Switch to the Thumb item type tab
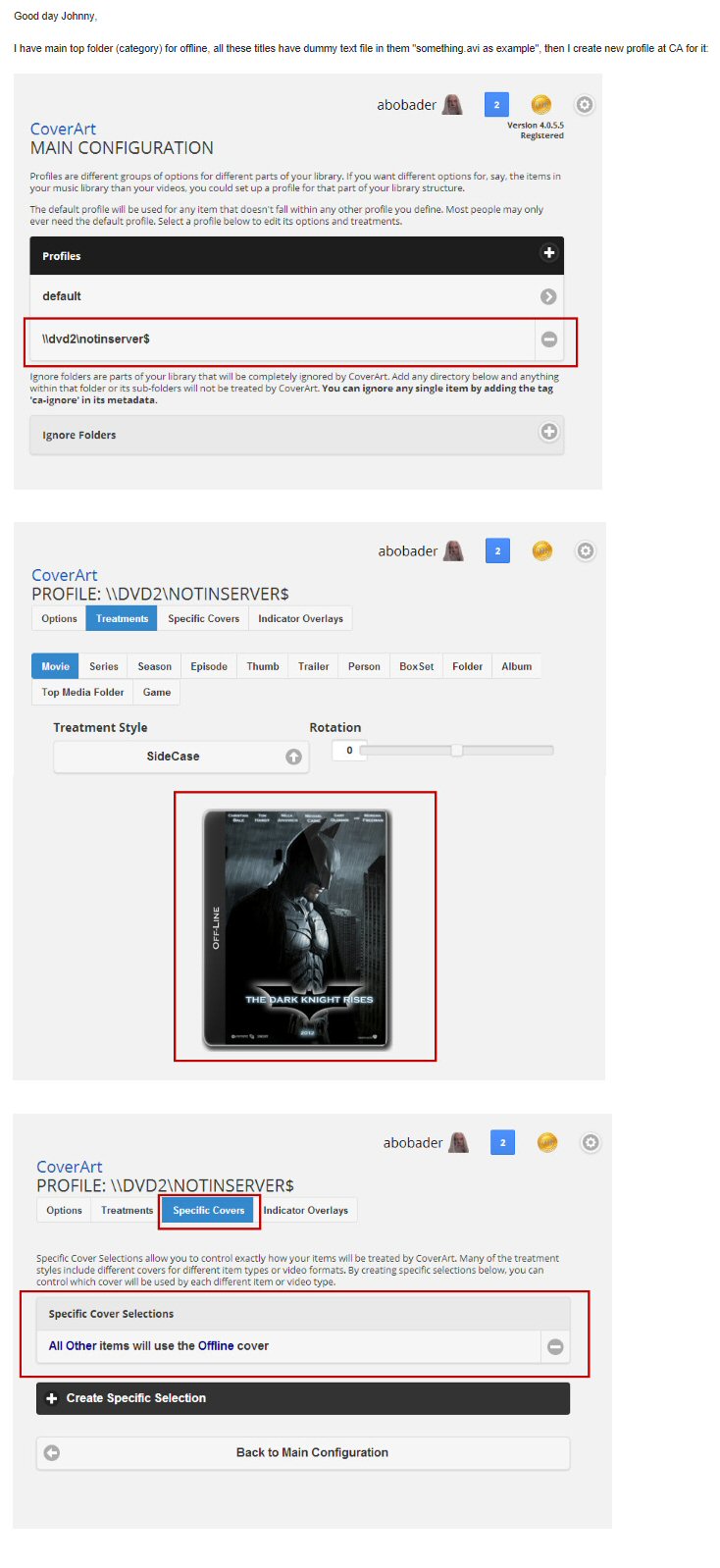This screenshot has width=720, height=1568. tap(263, 666)
